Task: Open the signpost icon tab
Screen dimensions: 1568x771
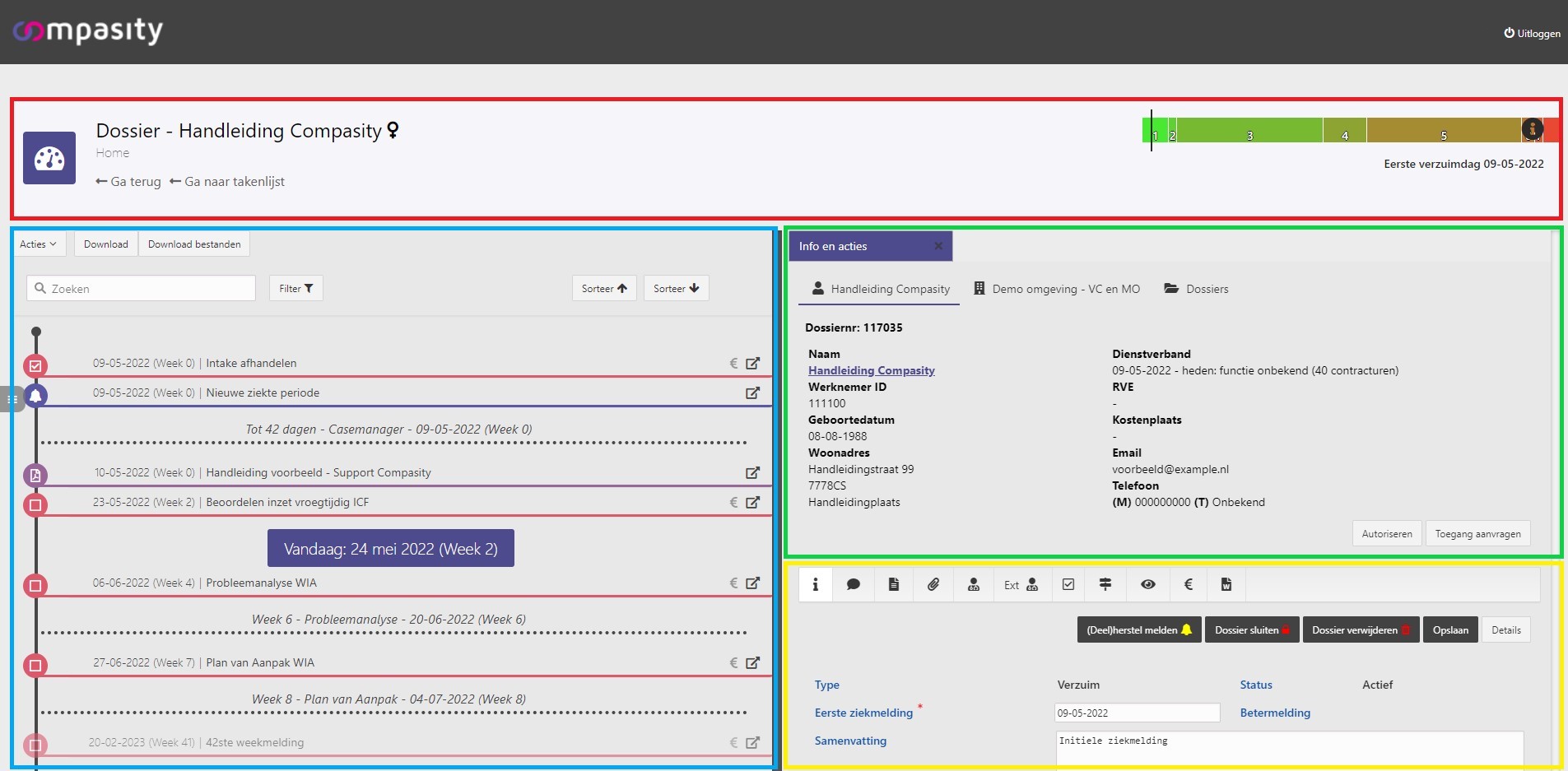Action: pyautogui.click(x=1105, y=584)
